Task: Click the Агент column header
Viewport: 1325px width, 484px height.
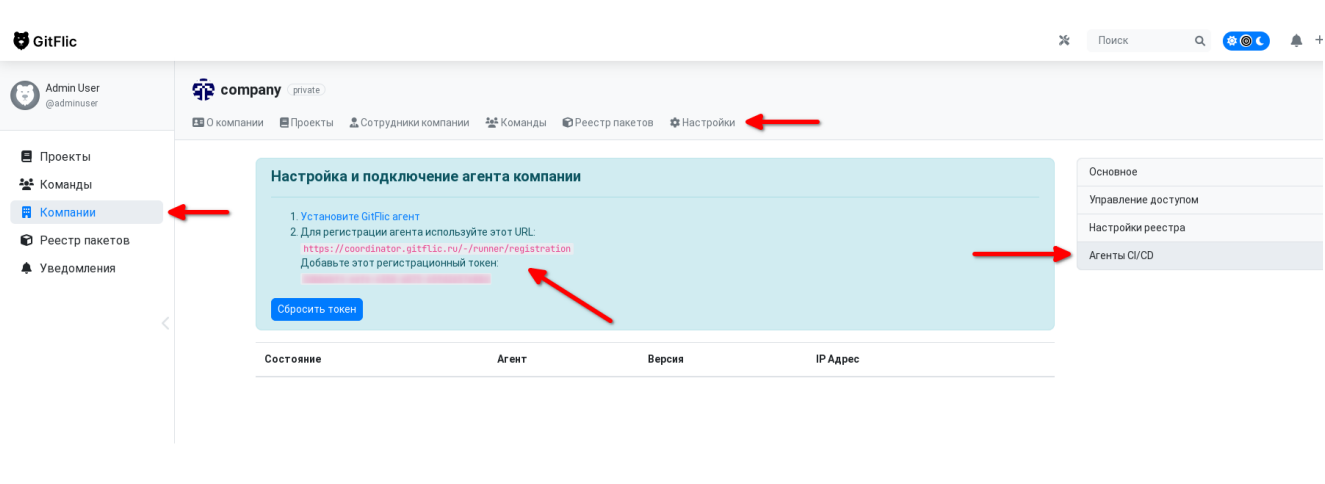Action: [x=512, y=359]
